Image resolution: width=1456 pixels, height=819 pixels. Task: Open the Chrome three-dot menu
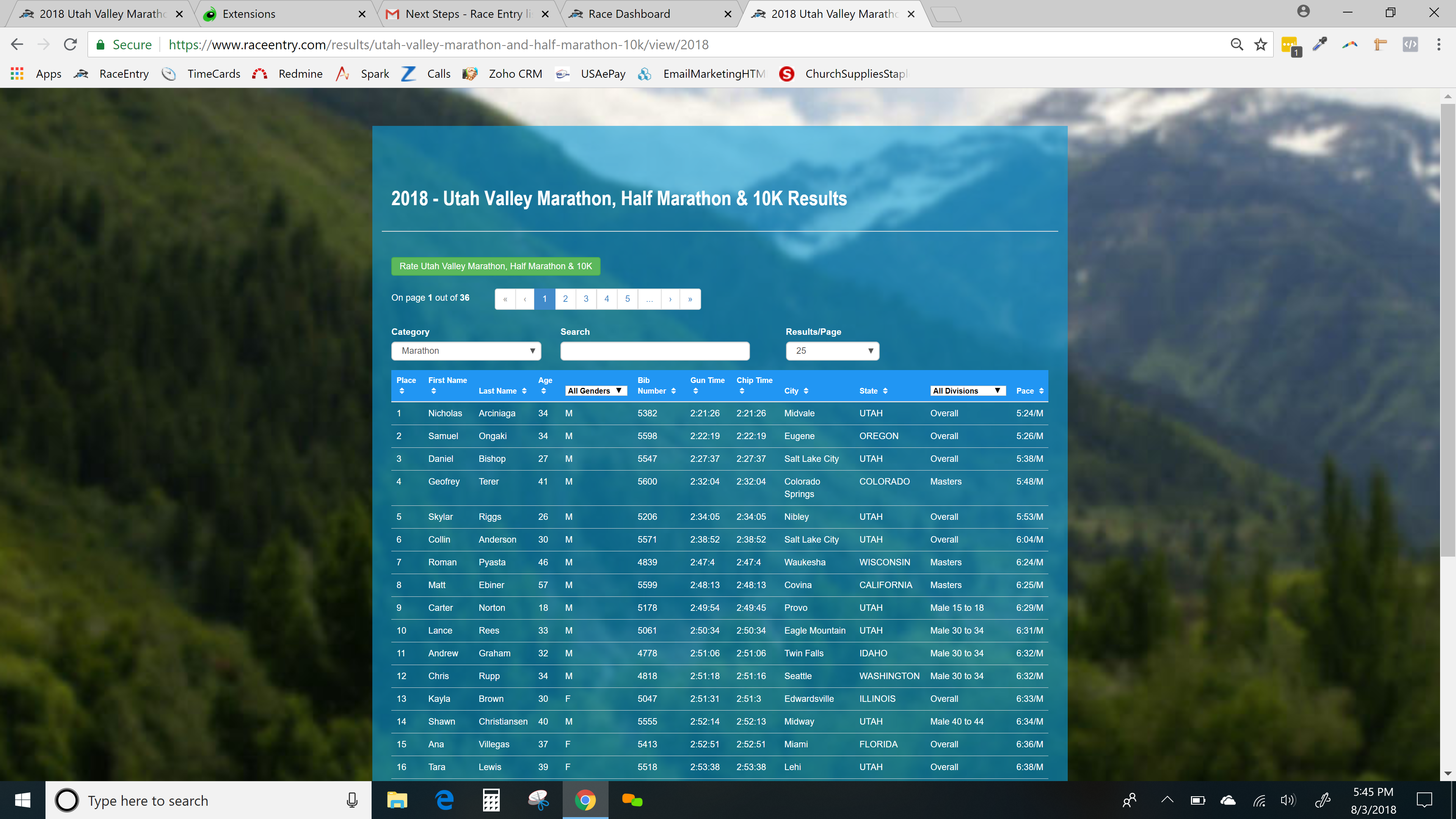1439,45
